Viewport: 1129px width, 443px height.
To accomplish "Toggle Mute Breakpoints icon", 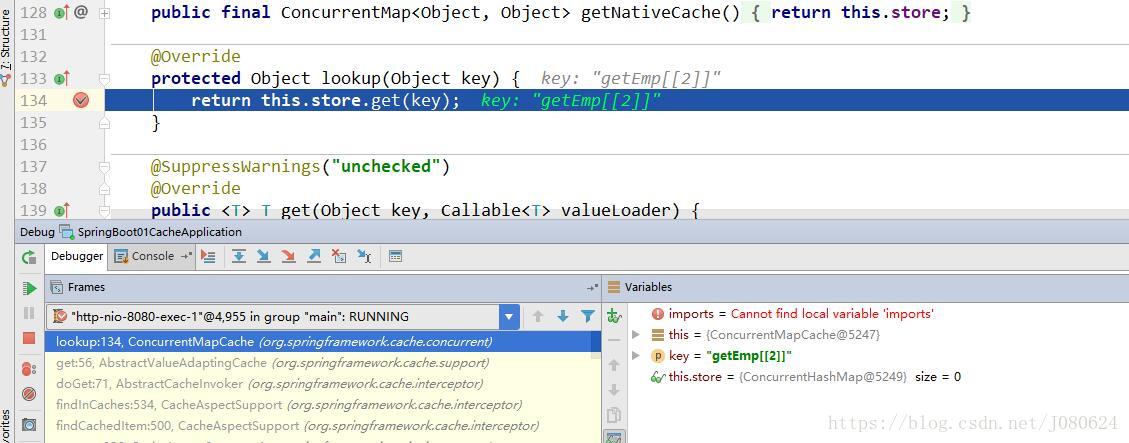I will [x=29, y=394].
